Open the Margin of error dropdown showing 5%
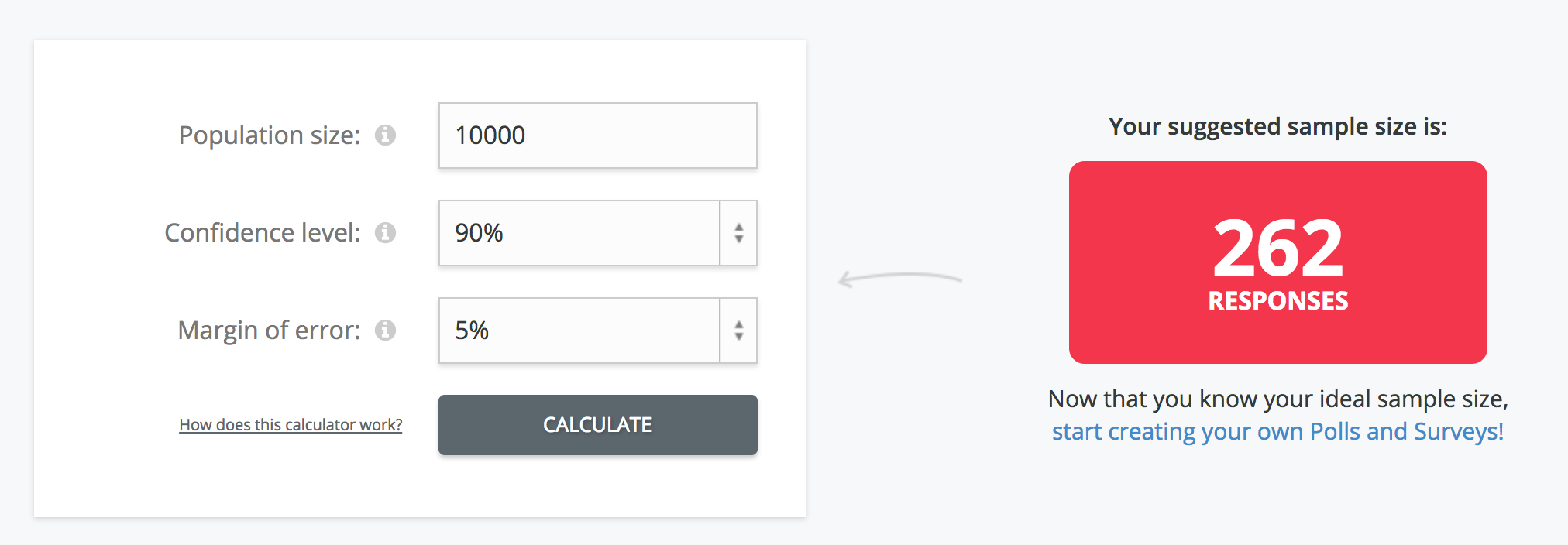This screenshot has width=1568, height=545. coord(597,331)
